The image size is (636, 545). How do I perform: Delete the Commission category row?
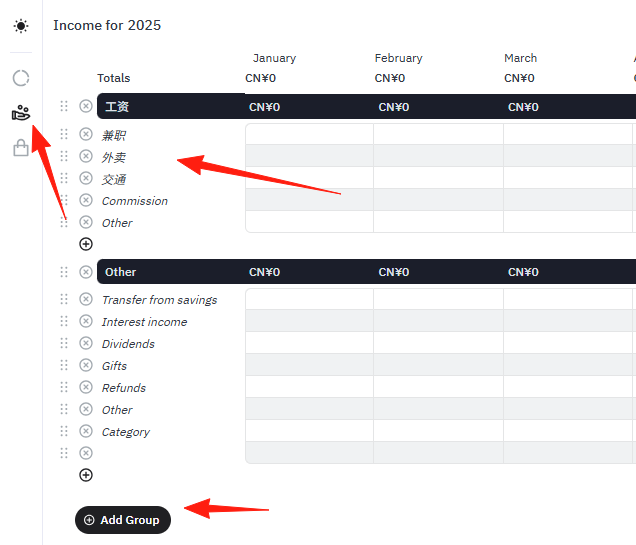(x=86, y=200)
